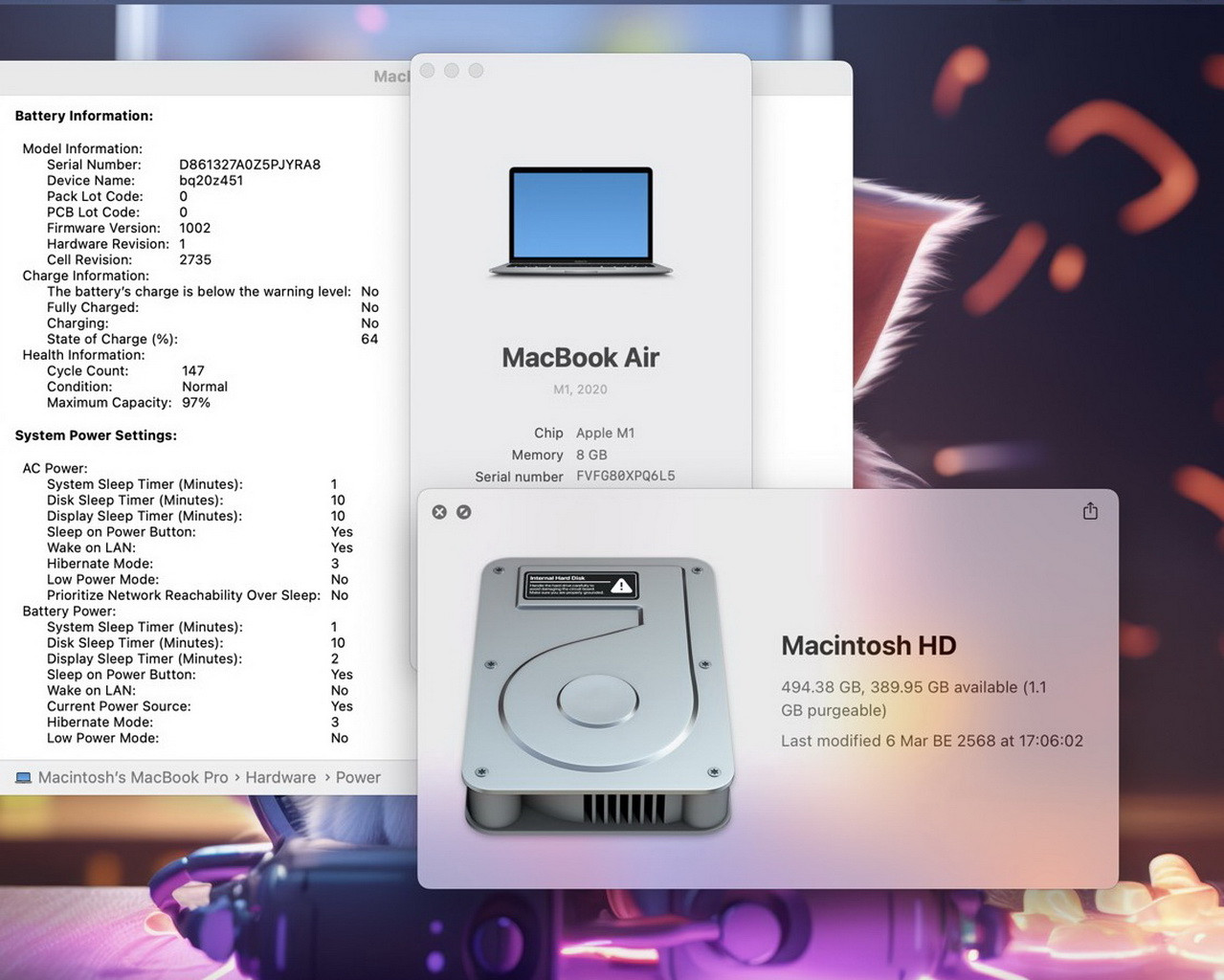Image resolution: width=1224 pixels, height=980 pixels.
Task: Click the Chip value "Apple M1"
Action: click(x=606, y=433)
